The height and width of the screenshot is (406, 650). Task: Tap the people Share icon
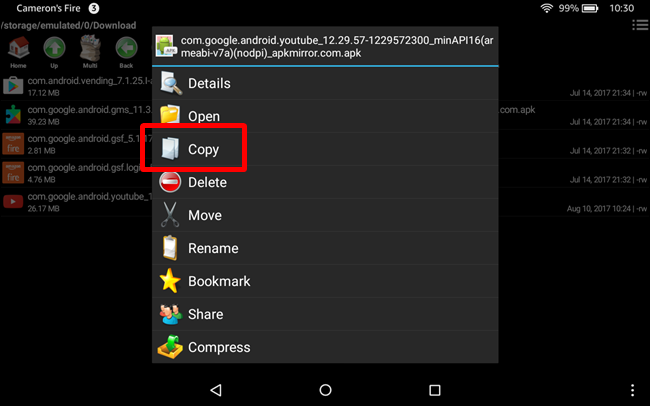point(170,314)
